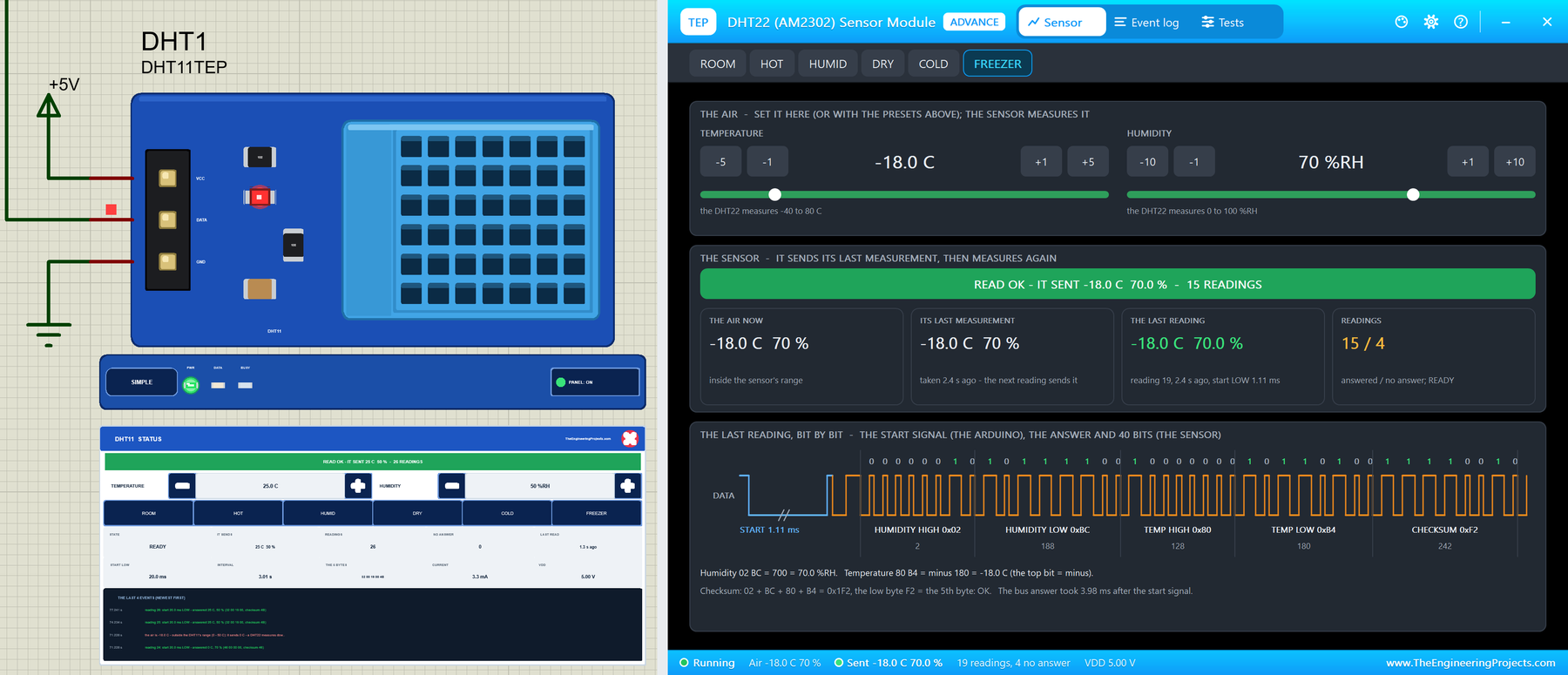Open the theme palette icon in the title bar
1568x675 pixels.
(1401, 22)
